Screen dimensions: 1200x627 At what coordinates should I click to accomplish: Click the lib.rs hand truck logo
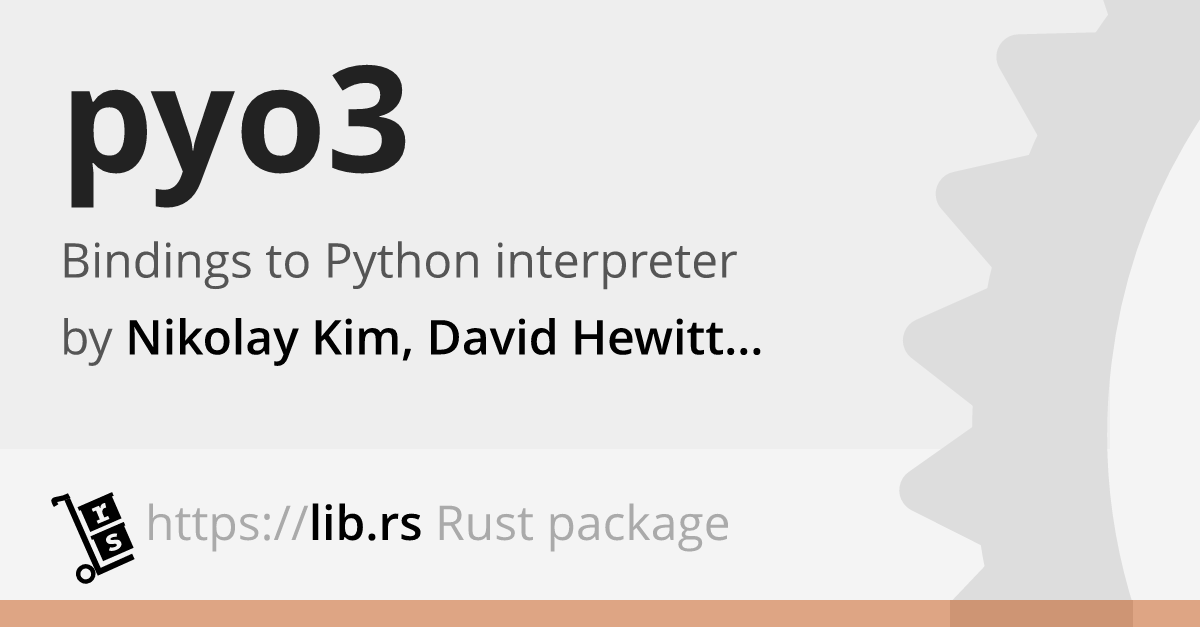click(x=91, y=537)
